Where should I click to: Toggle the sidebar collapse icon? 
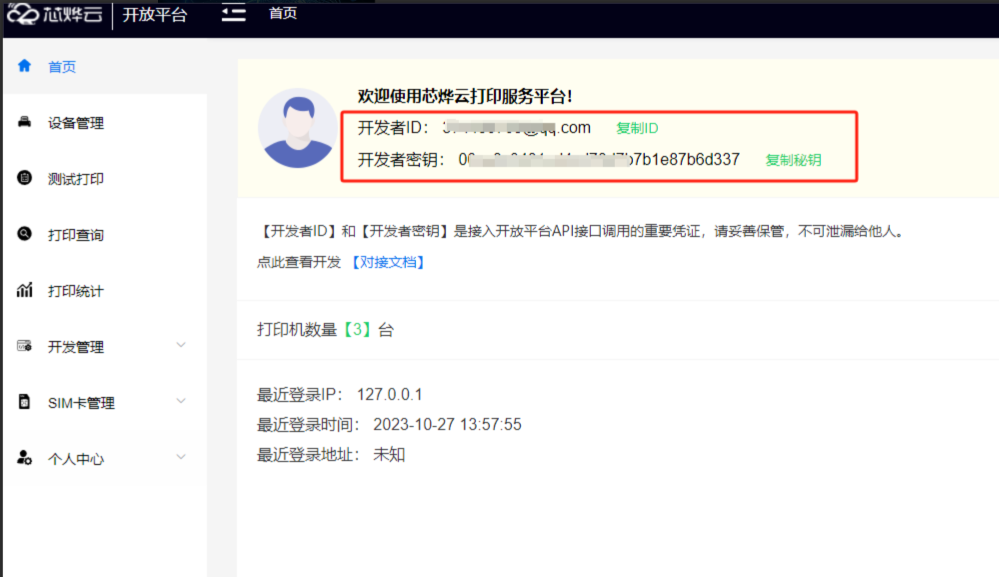click(x=234, y=13)
